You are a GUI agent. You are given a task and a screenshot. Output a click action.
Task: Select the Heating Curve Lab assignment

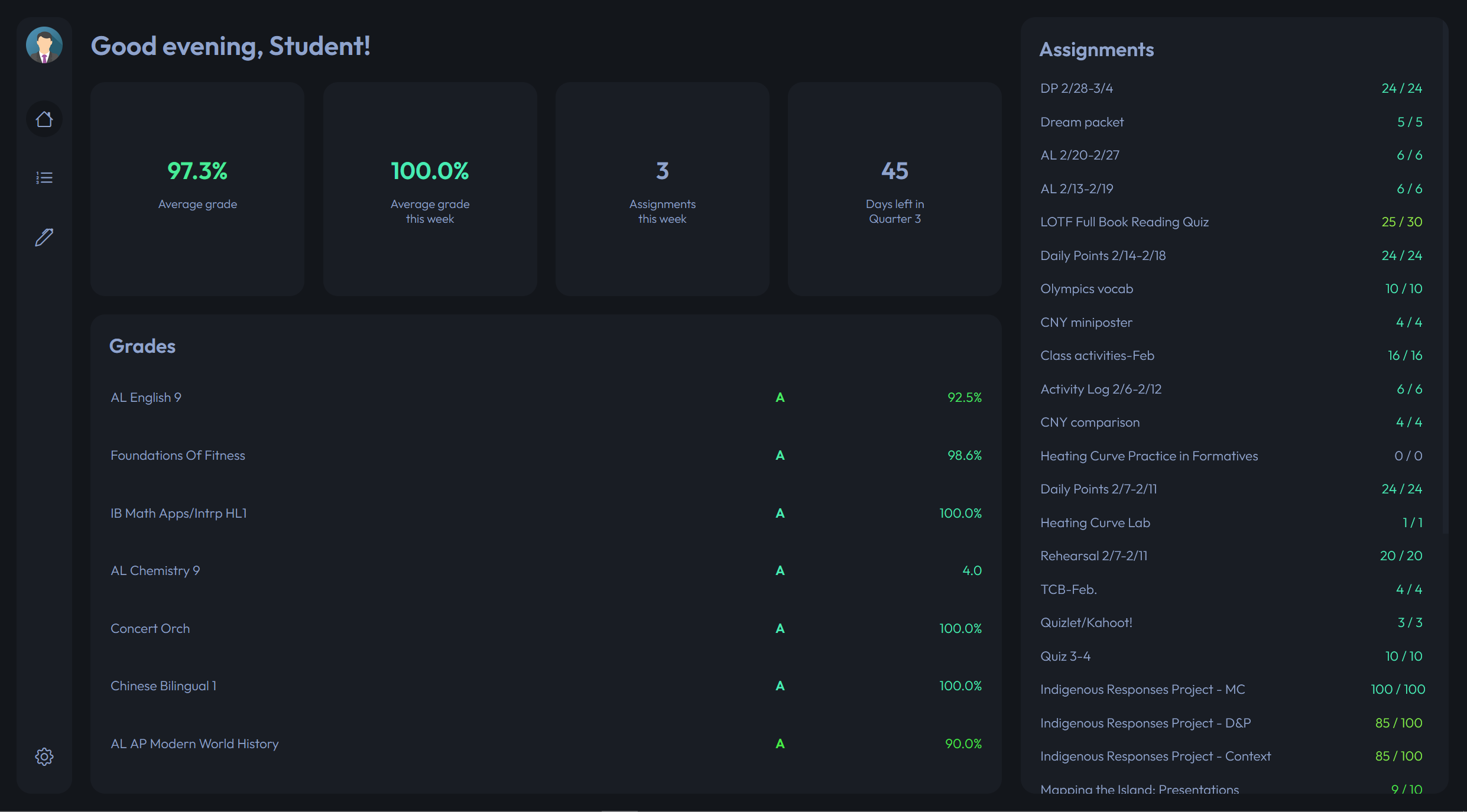click(x=1231, y=522)
